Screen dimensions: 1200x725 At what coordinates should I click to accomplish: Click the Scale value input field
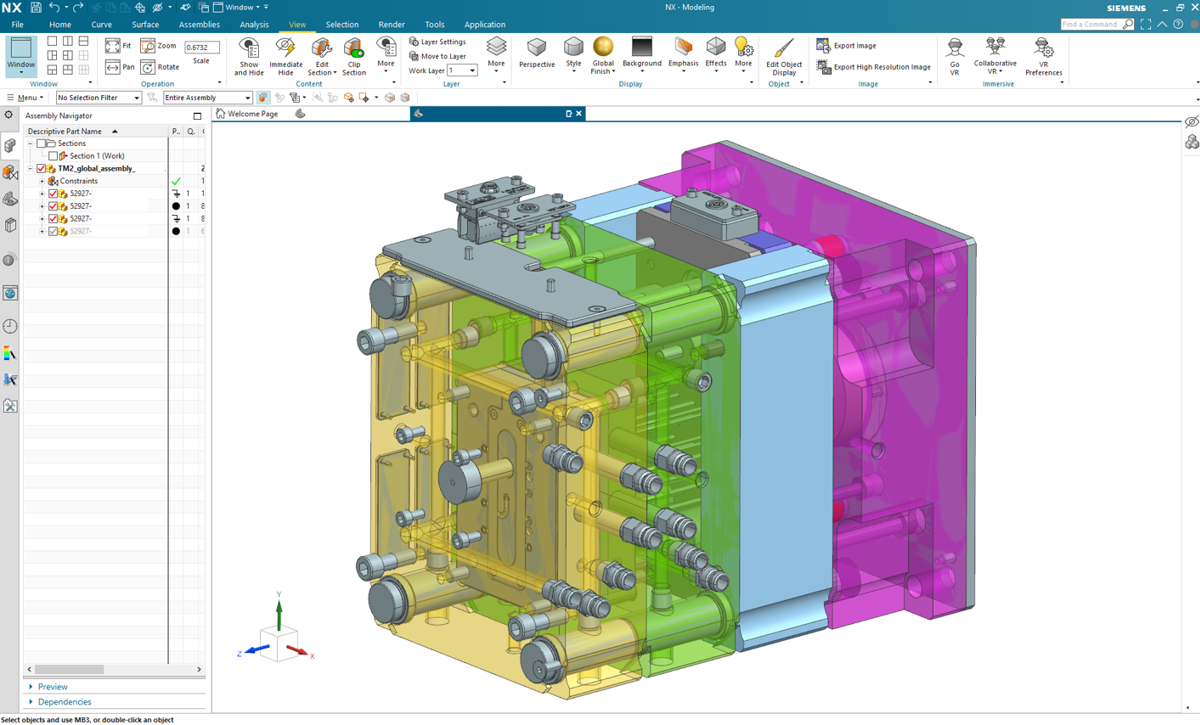[202, 47]
